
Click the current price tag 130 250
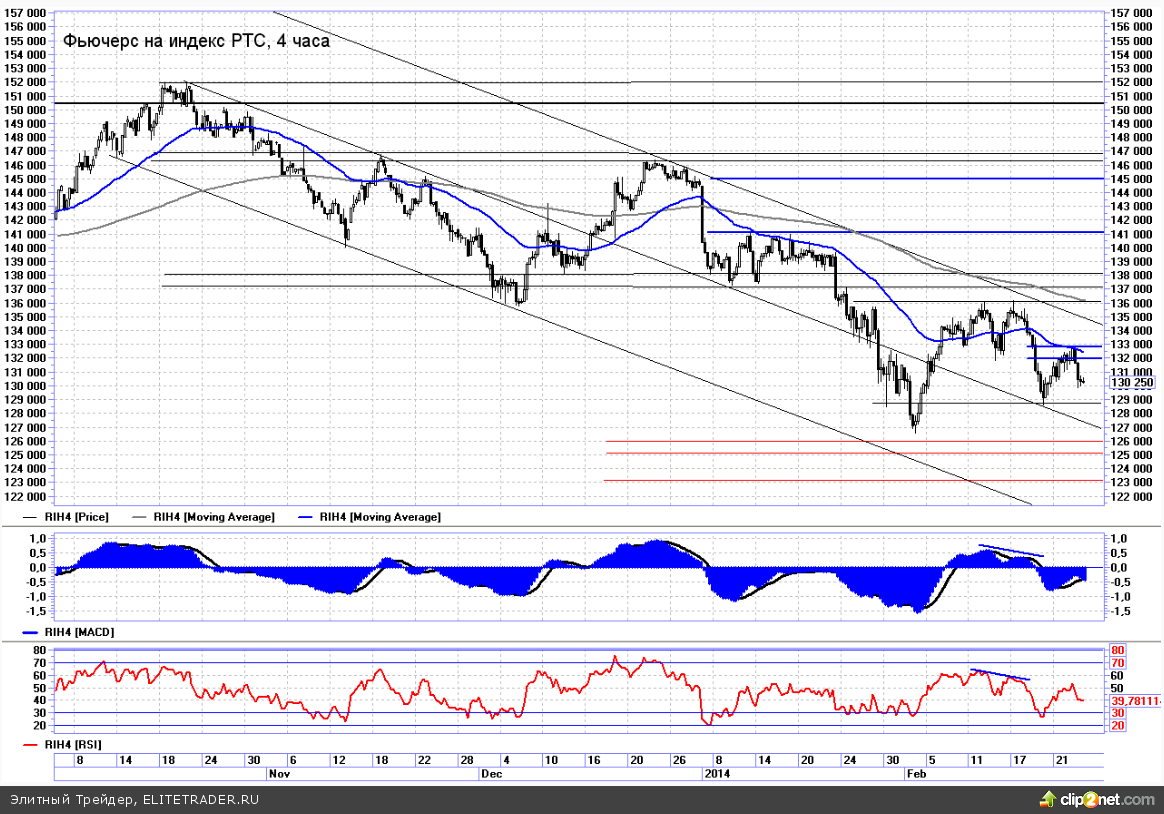[x=1132, y=382]
